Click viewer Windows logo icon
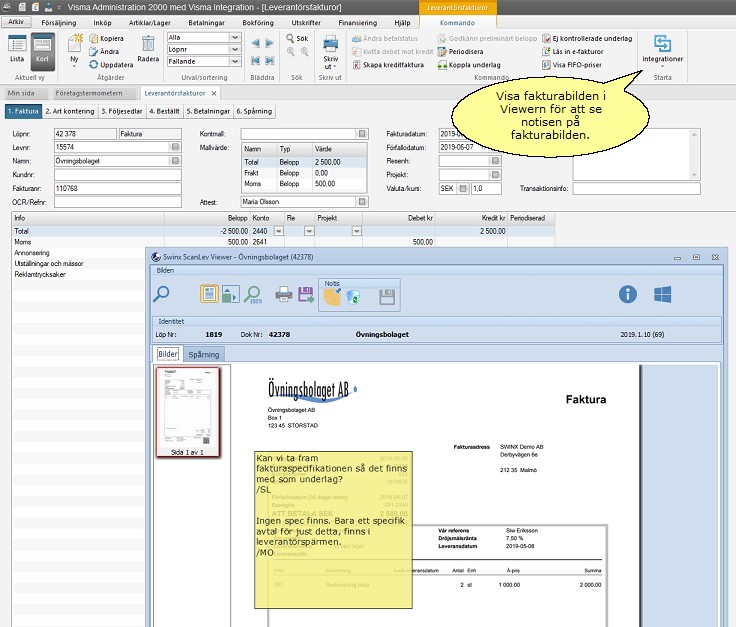Image resolution: width=736 pixels, height=627 pixels. pyautogui.click(x=662, y=294)
